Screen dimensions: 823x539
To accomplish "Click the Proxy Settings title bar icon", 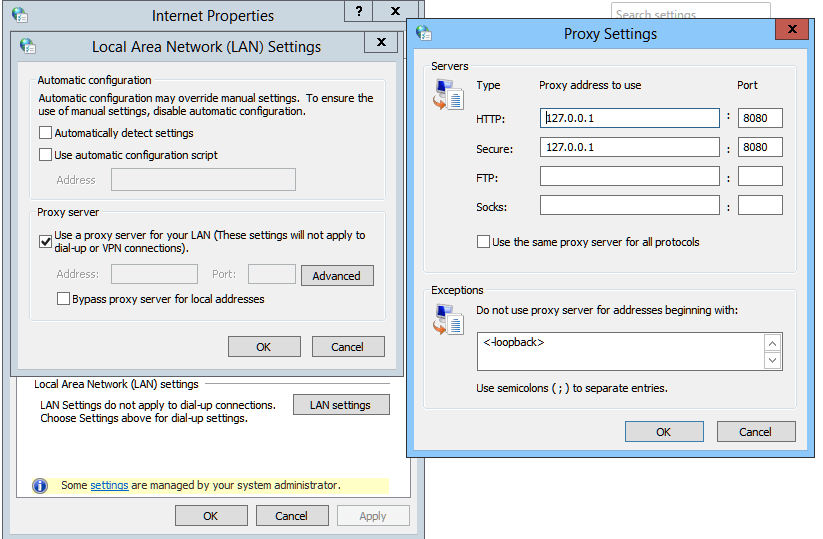I will (x=424, y=33).
